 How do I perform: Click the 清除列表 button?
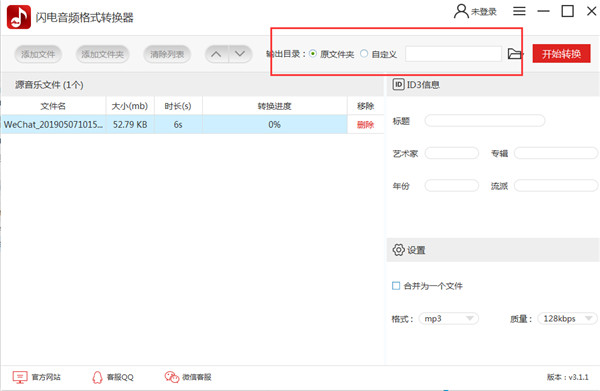click(167, 54)
